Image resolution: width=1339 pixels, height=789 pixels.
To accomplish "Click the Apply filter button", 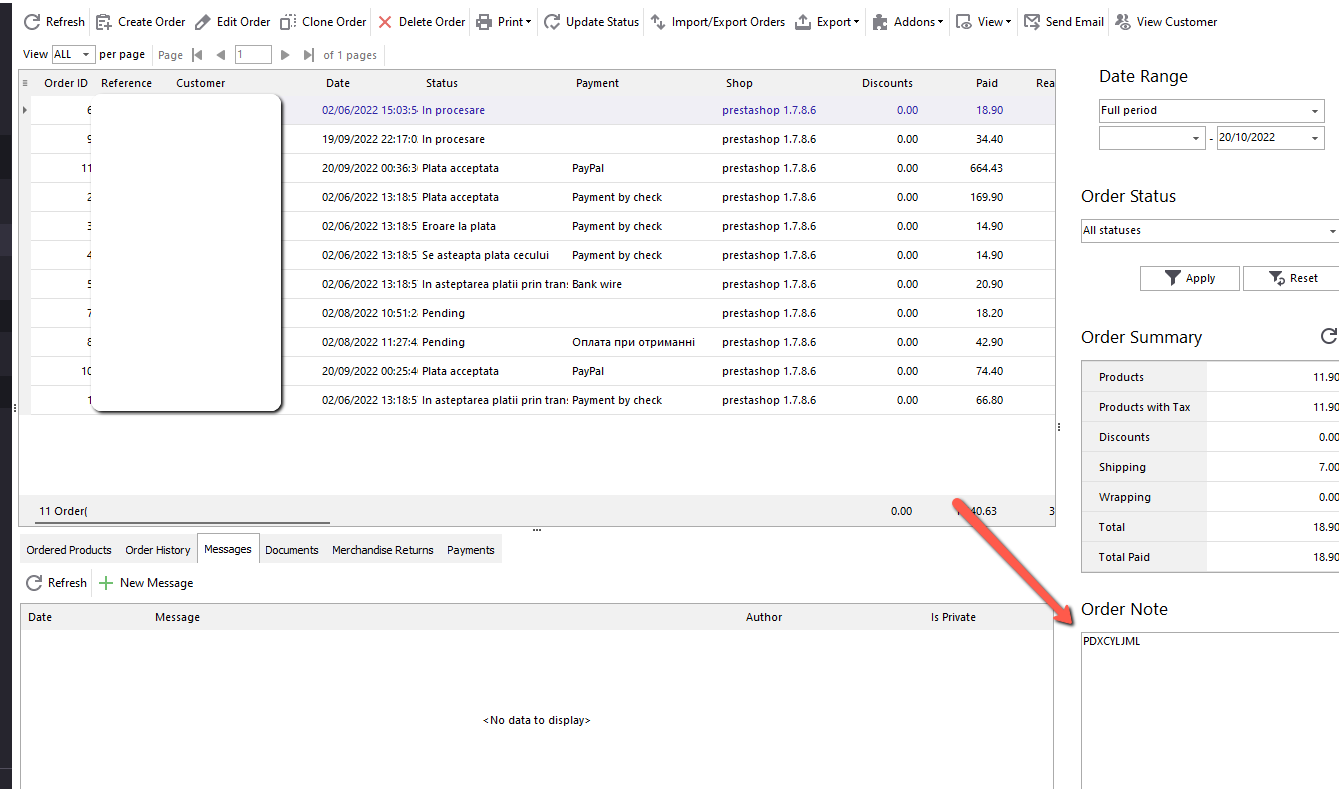I will (x=1190, y=279).
